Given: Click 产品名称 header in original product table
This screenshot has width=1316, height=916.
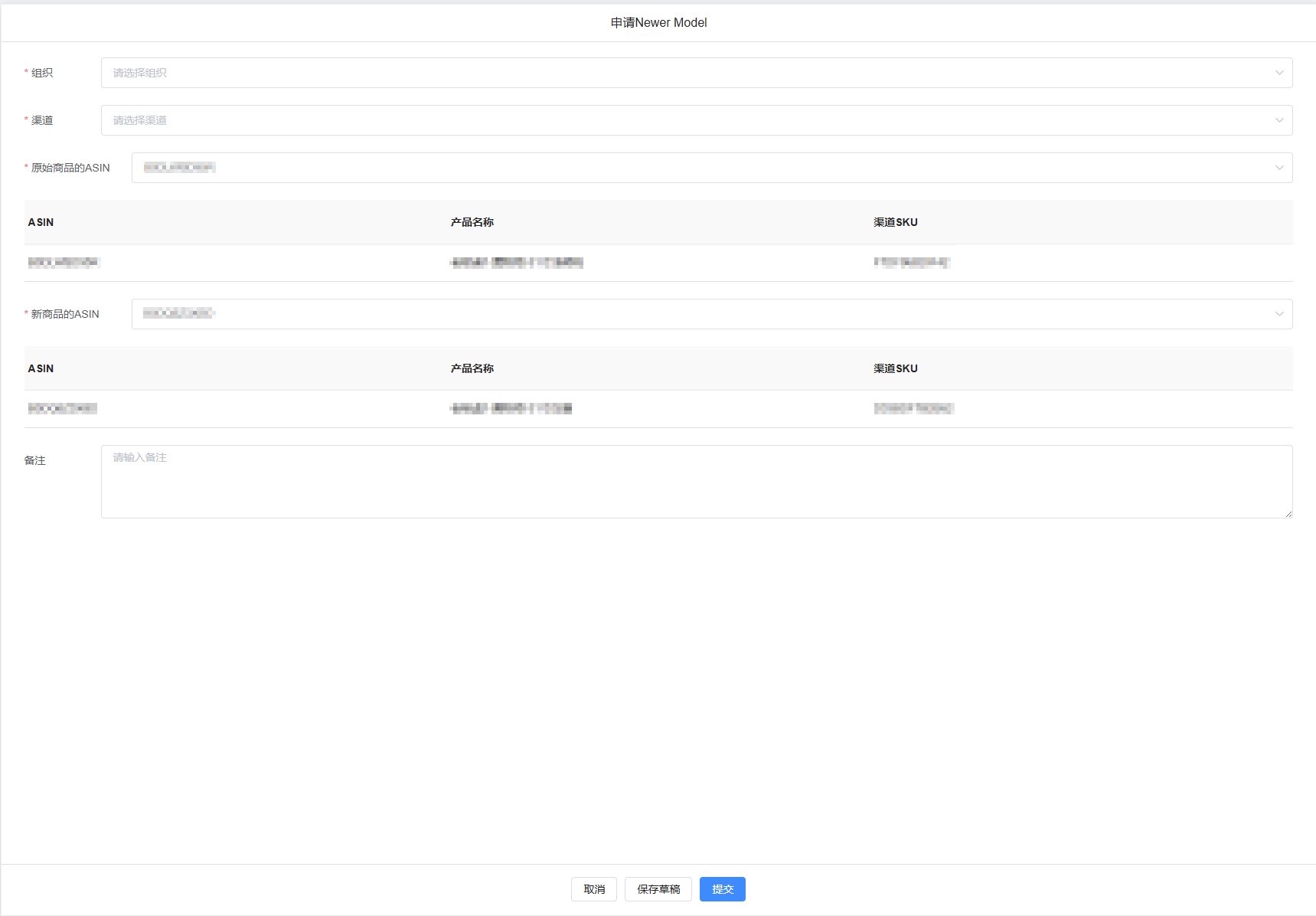Looking at the screenshot, I should click(x=472, y=222).
